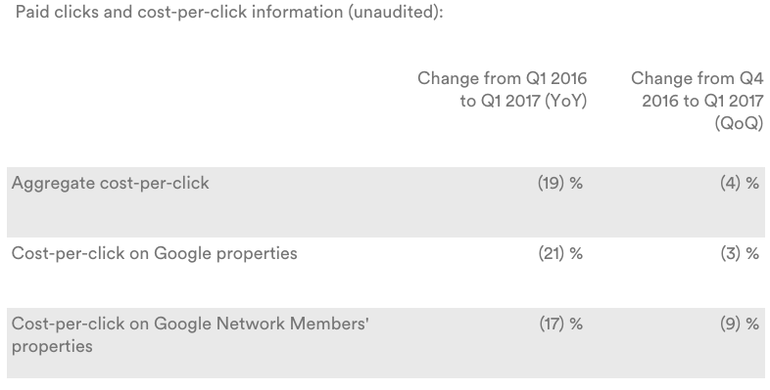Click the (3) % Google properties QoQ value
770x390 pixels.
tap(740, 253)
